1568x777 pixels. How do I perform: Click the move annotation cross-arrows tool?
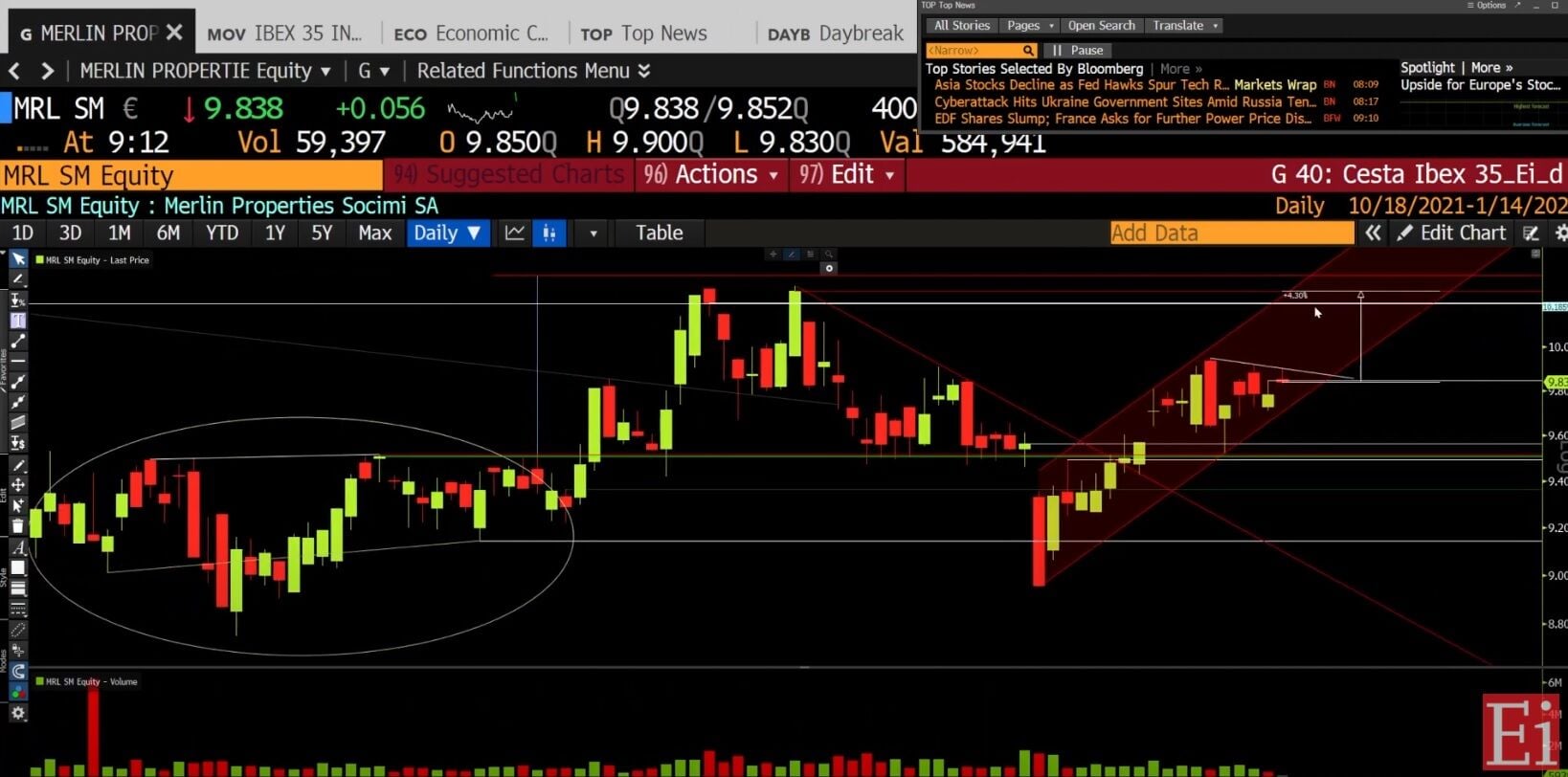(18, 485)
